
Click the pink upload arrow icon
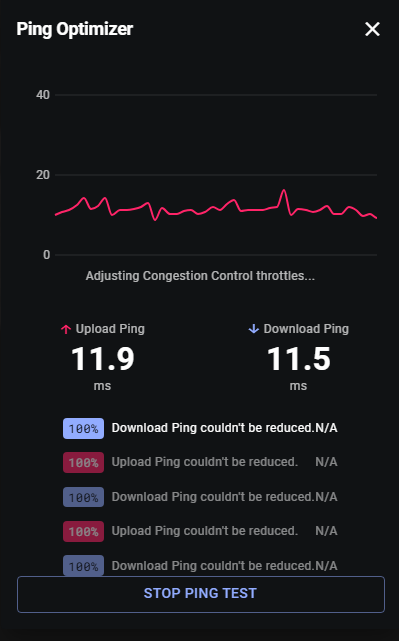pyautogui.click(x=66, y=329)
